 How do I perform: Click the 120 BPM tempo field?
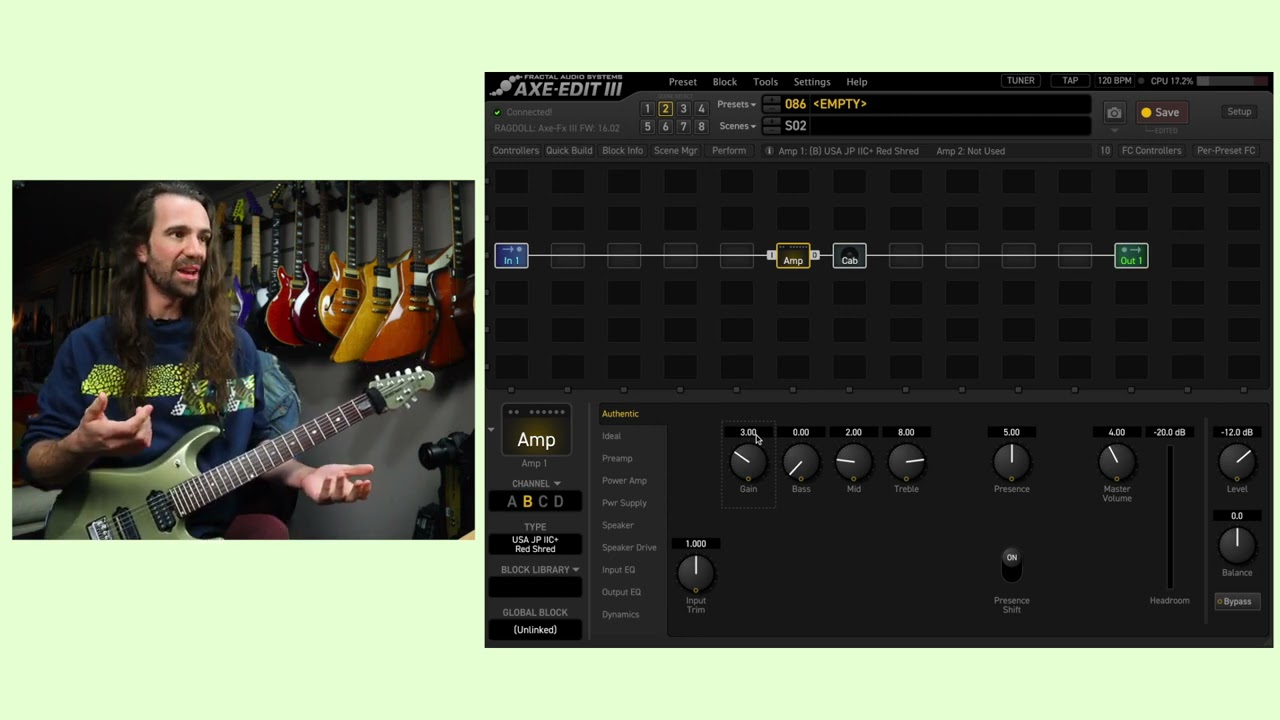click(1115, 81)
